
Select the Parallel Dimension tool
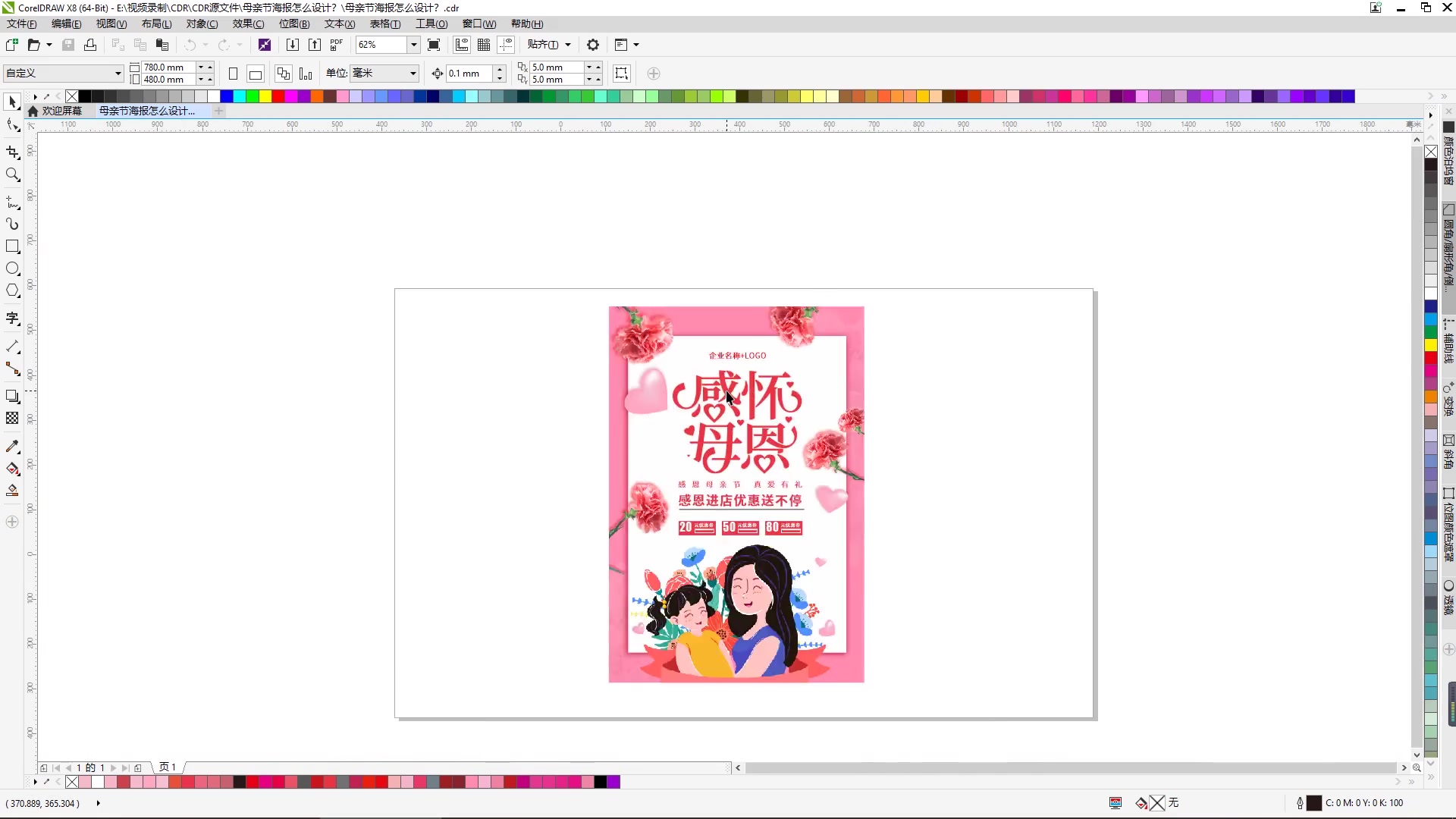[12, 347]
